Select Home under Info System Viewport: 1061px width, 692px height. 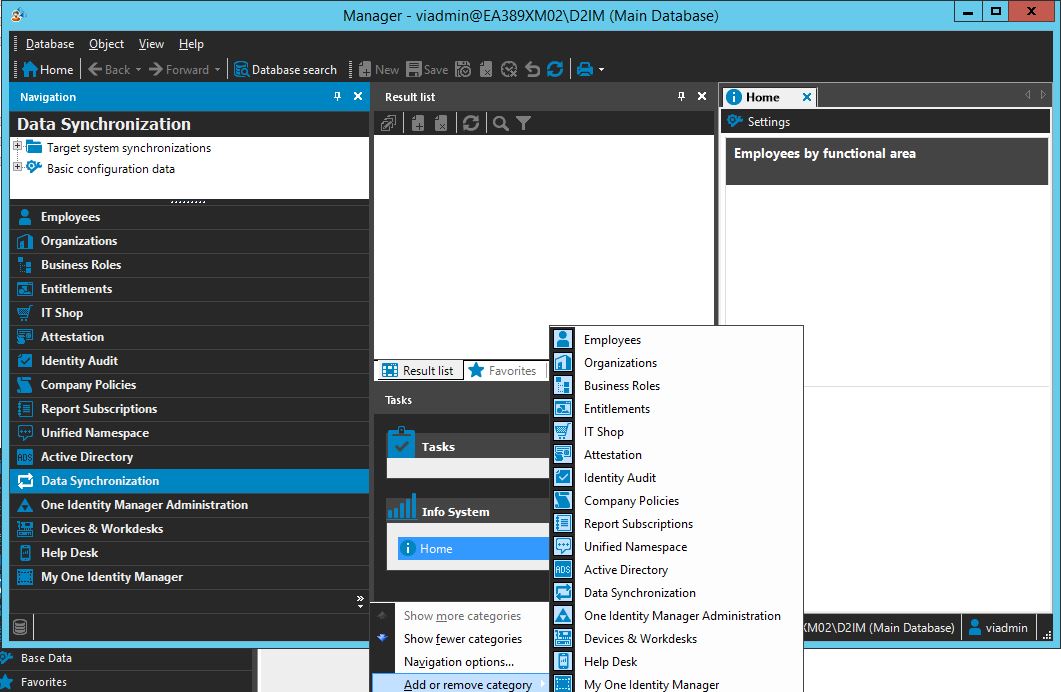[472, 549]
